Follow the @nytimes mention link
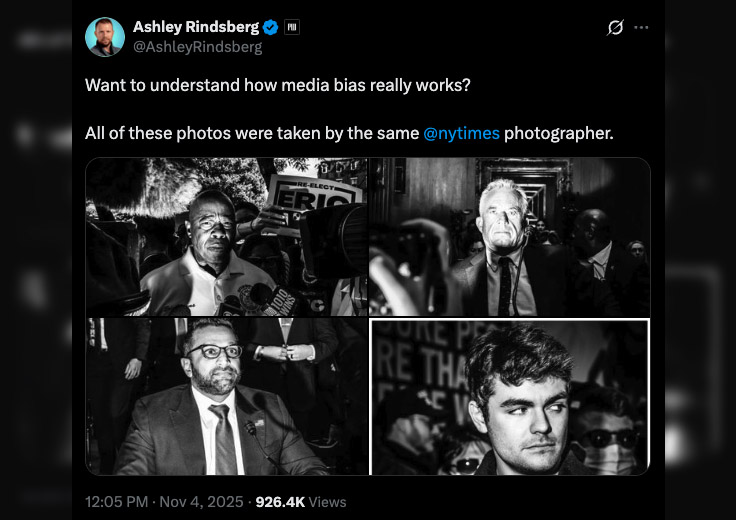Image resolution: width=736 pixels, height=520 pixels. (461, 133)
